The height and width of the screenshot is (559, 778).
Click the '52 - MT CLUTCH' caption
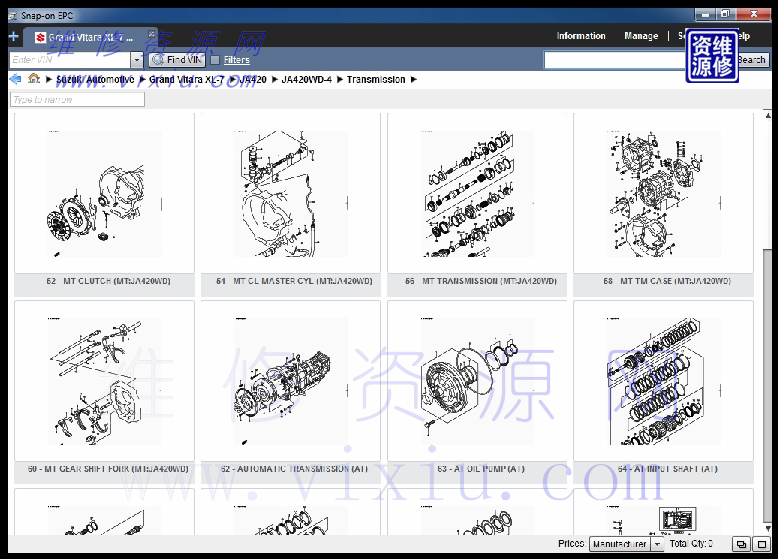109,281
